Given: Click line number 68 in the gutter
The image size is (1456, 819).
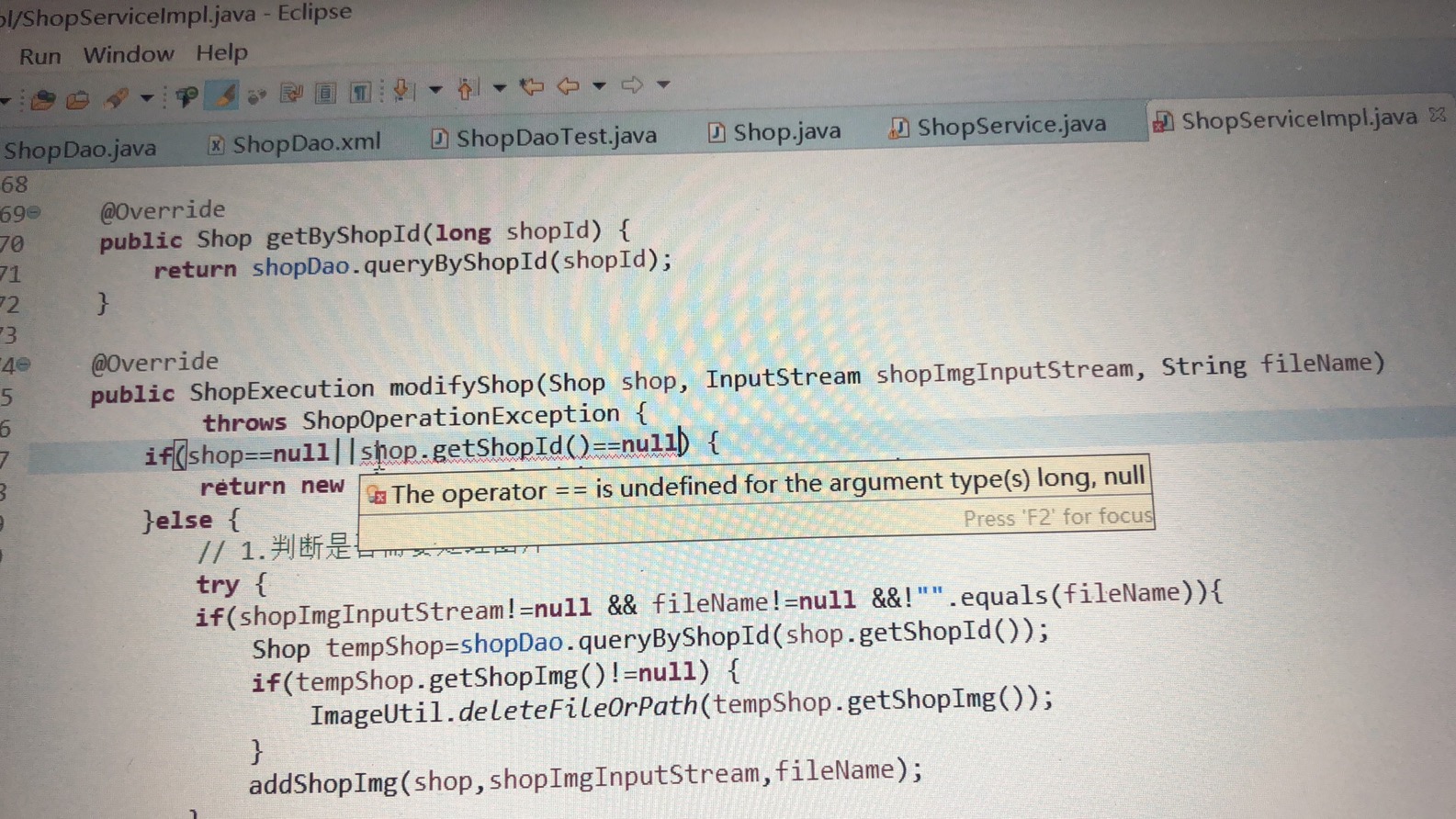Looking at the screenshot, I should [x=14, y=185].
